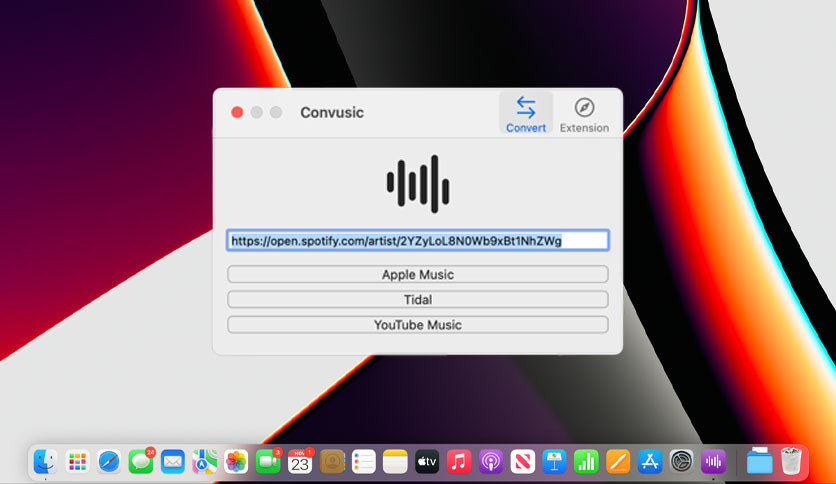Close the Convusic window
Image resolution: width=836 pixels, height=484 pixels.
coord(237,112)
